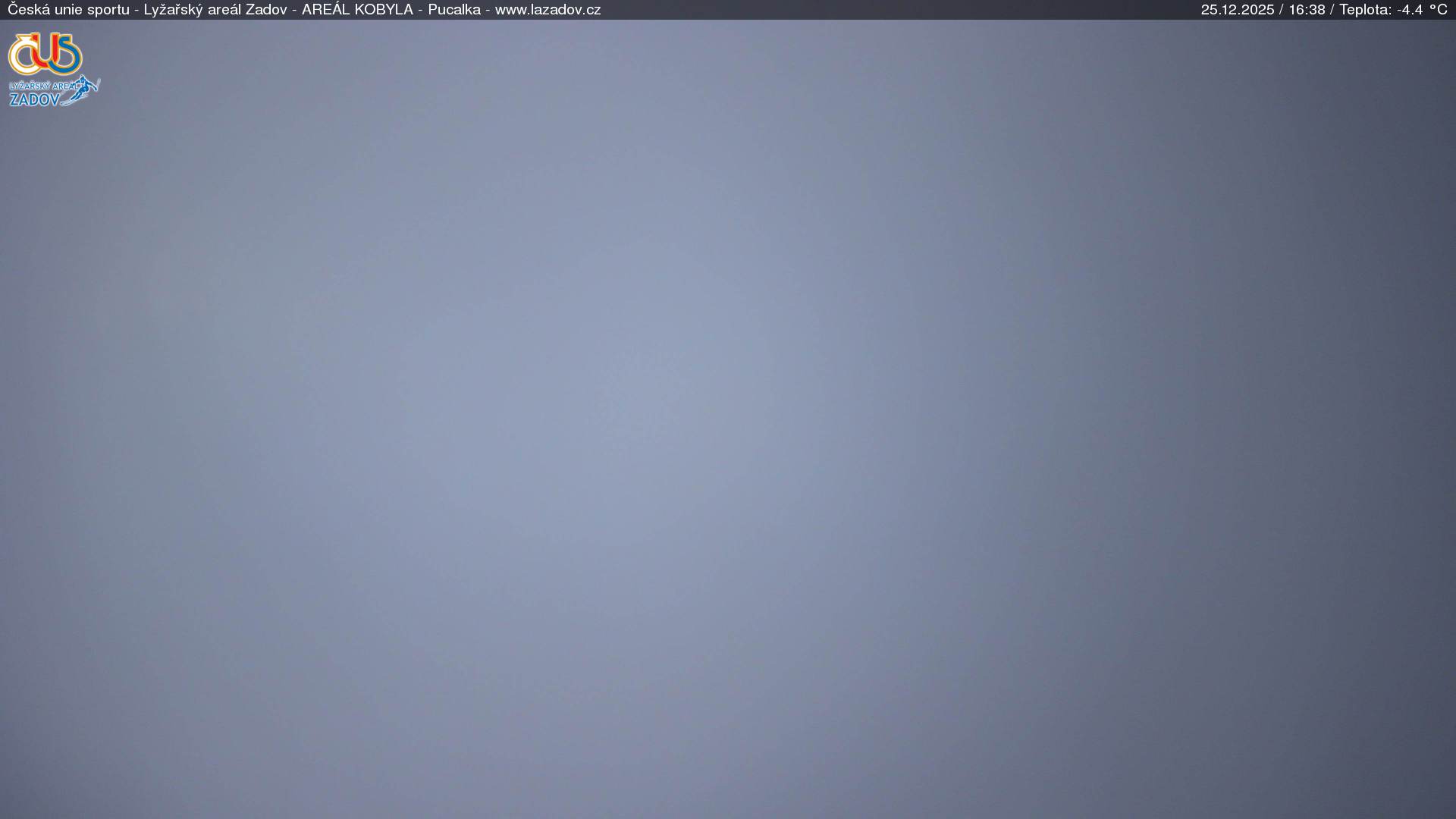
Task: Open the www.lazadov.cz link
Action: tap(548, 10)
